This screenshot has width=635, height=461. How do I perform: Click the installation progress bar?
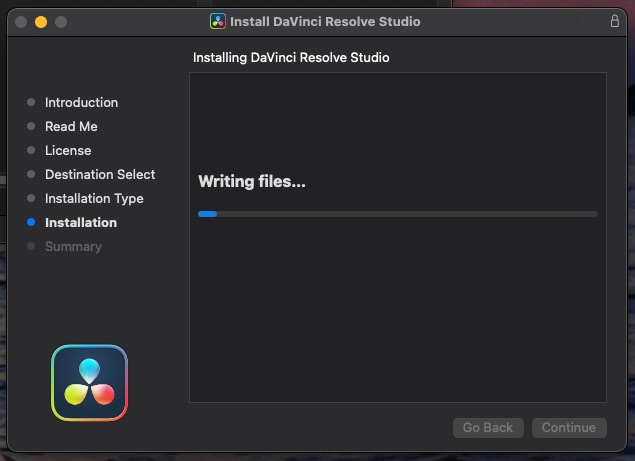pos(398,214)
